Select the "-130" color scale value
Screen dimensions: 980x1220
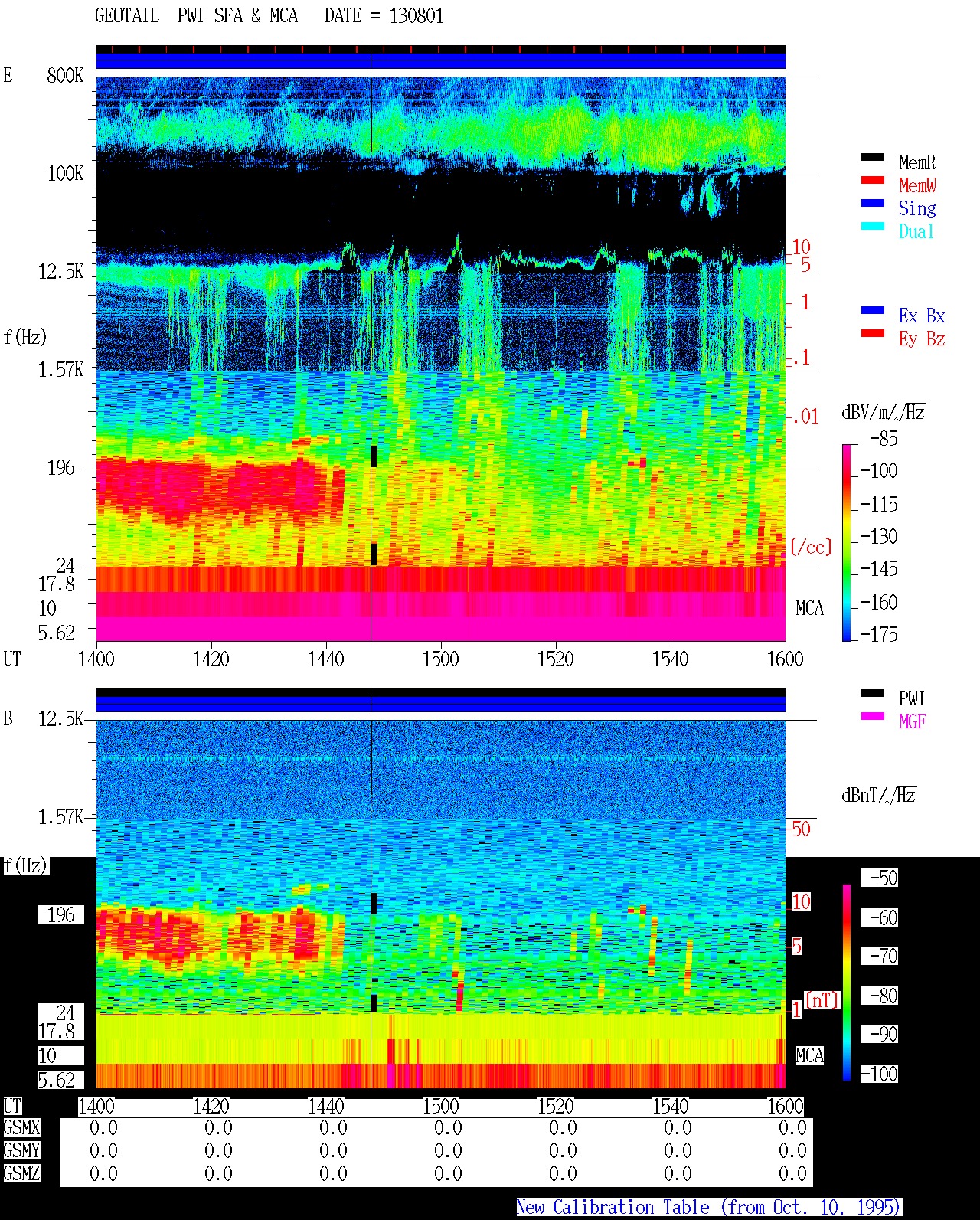coord(879,537)
